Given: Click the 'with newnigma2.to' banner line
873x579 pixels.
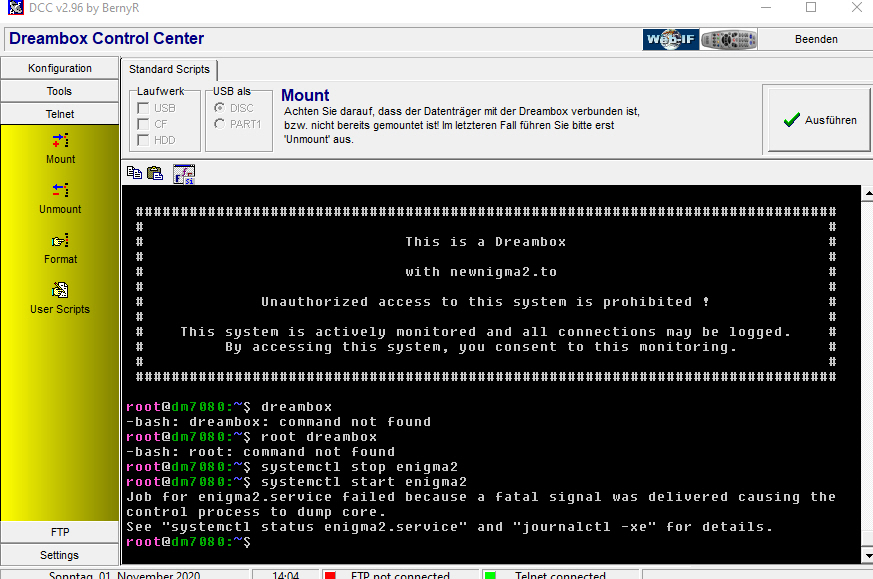Looking at the screenshot, I should tap(481, 272).
